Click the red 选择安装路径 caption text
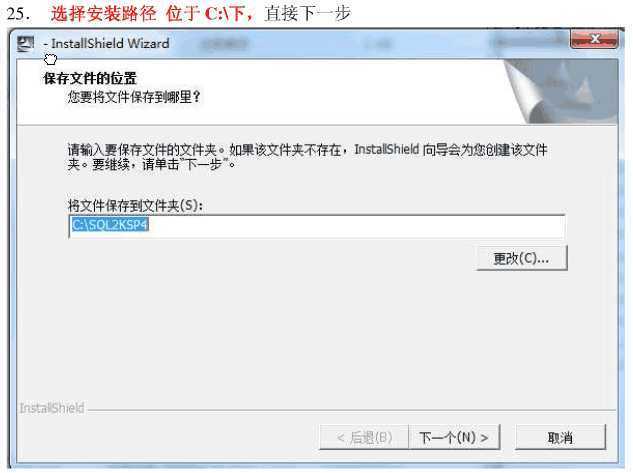Image resolution: width=633 pixels, height=473 pixels. (x=103, y=14)
